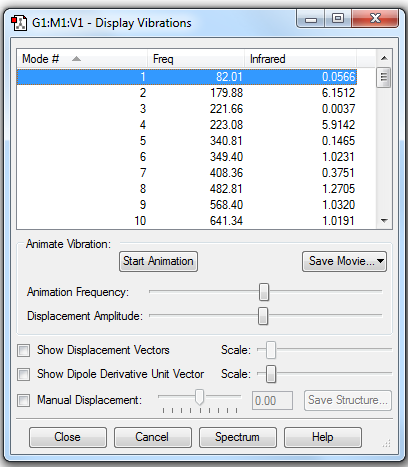Click the Manual Displacement slider handle
This screenshot has width=408, height=467.
(x=199, y=397)
